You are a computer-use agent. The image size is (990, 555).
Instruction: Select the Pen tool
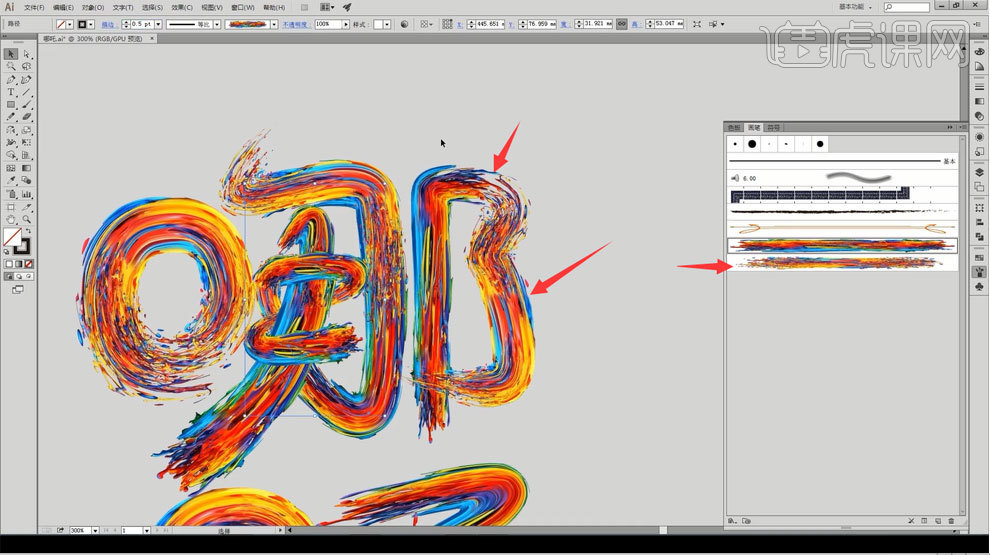(11, 79)
